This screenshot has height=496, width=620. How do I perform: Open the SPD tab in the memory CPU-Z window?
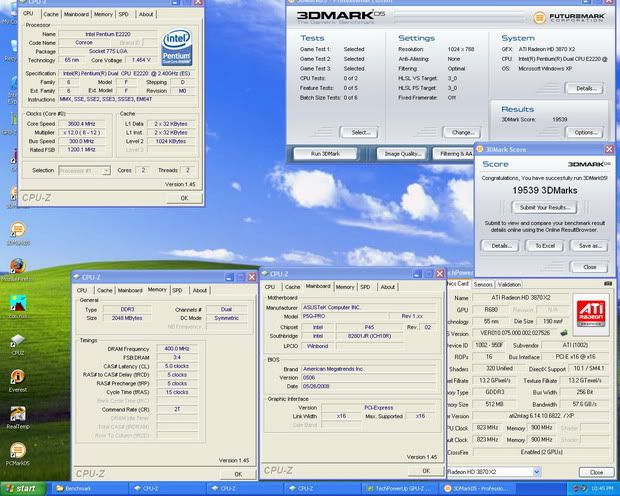178,290
